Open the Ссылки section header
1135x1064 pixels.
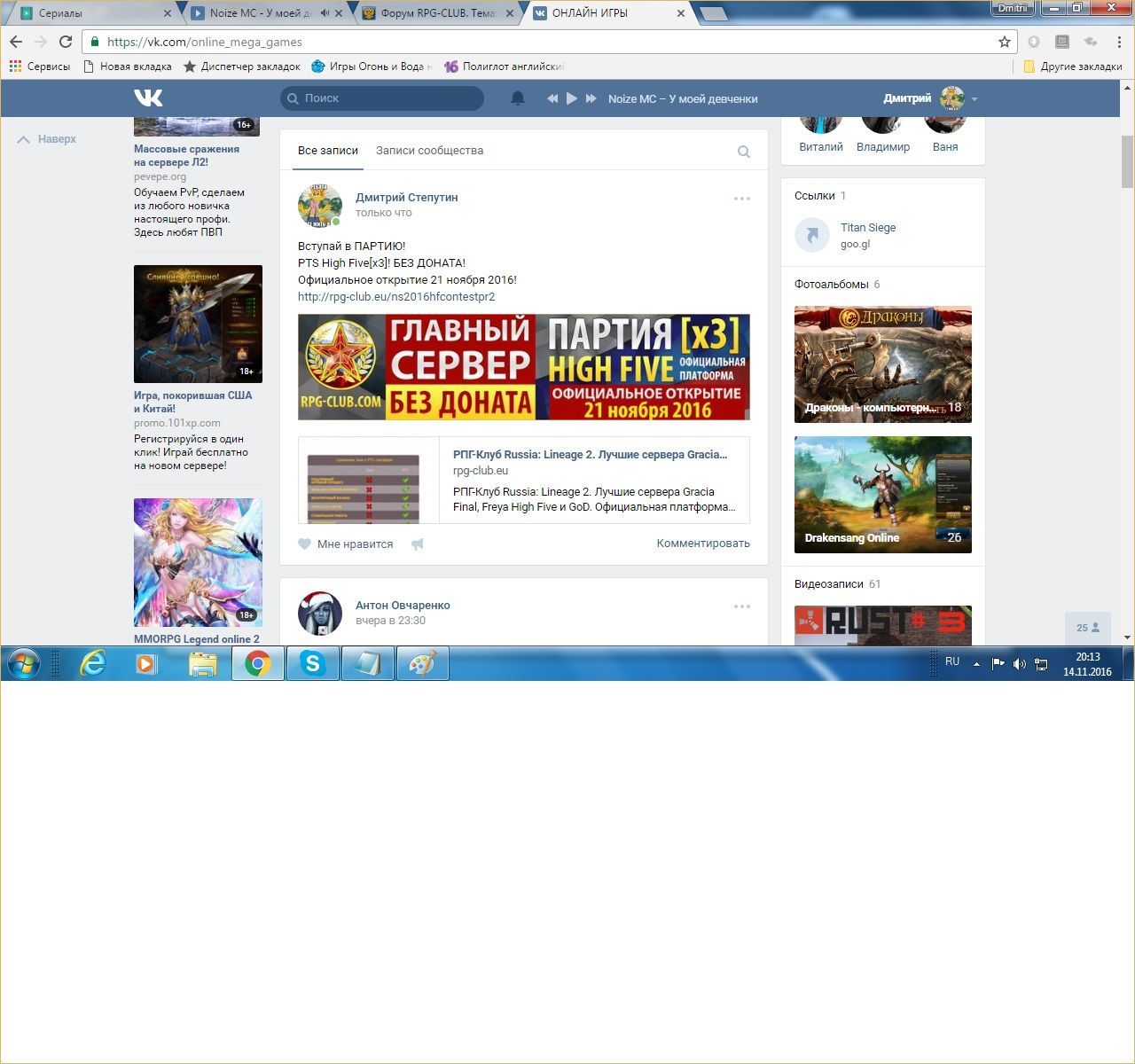click(820, 196)
